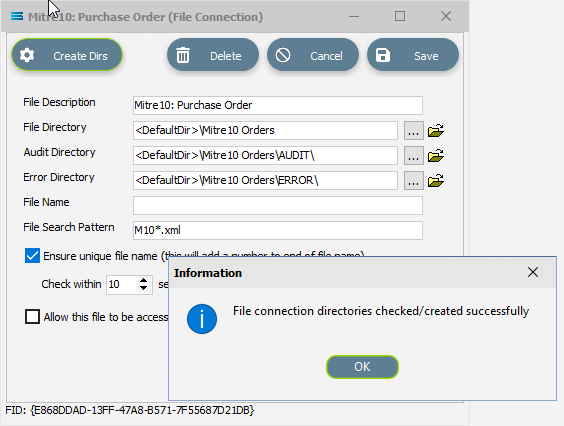564x426 pixels.
Task: Decrease the Check within value
Action: tap(144, 288)
